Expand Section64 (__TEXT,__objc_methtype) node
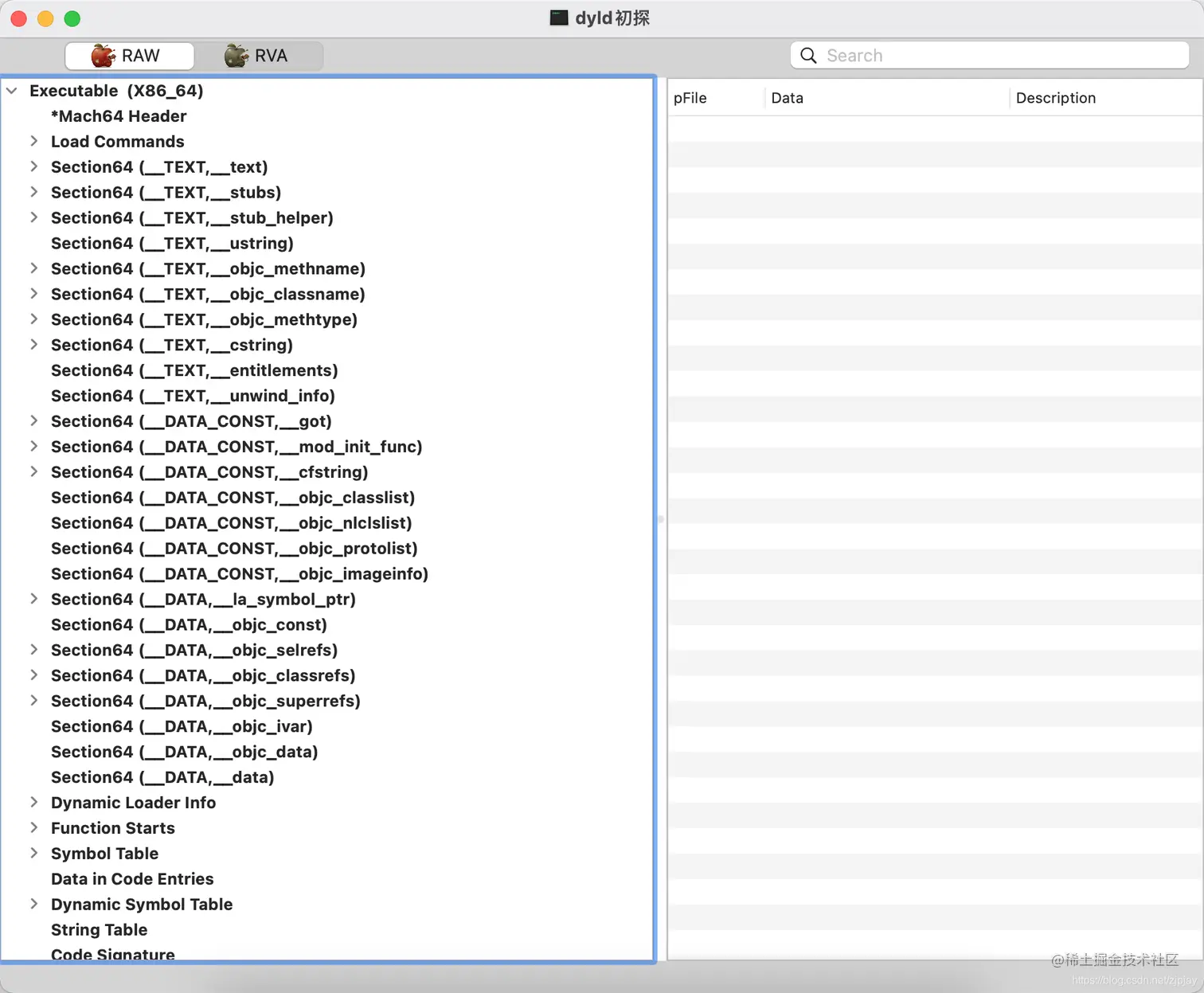 click(x=33, y=319)
